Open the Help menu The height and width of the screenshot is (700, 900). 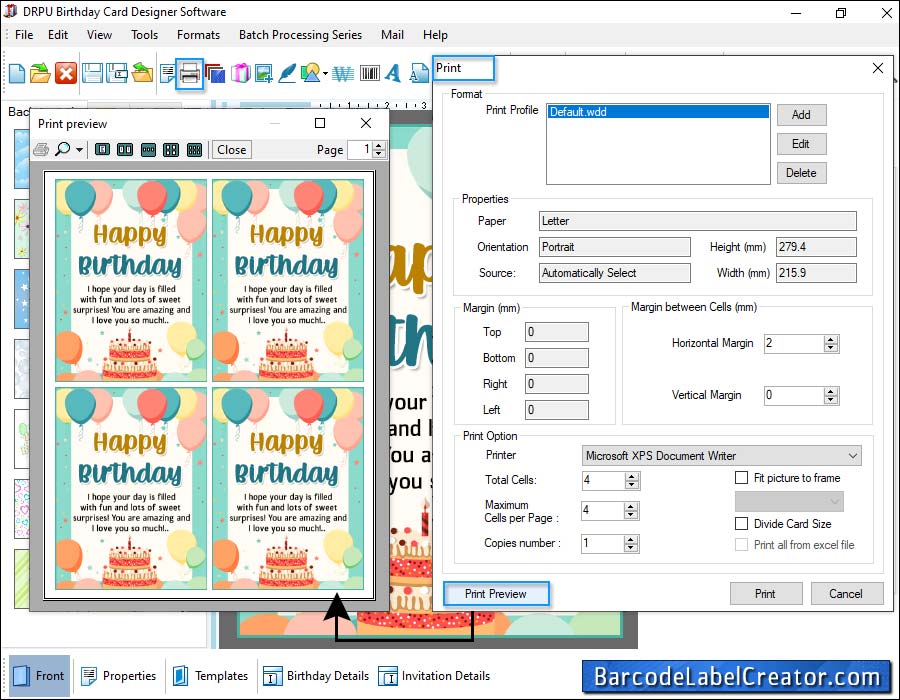click(x=435, y=34)
